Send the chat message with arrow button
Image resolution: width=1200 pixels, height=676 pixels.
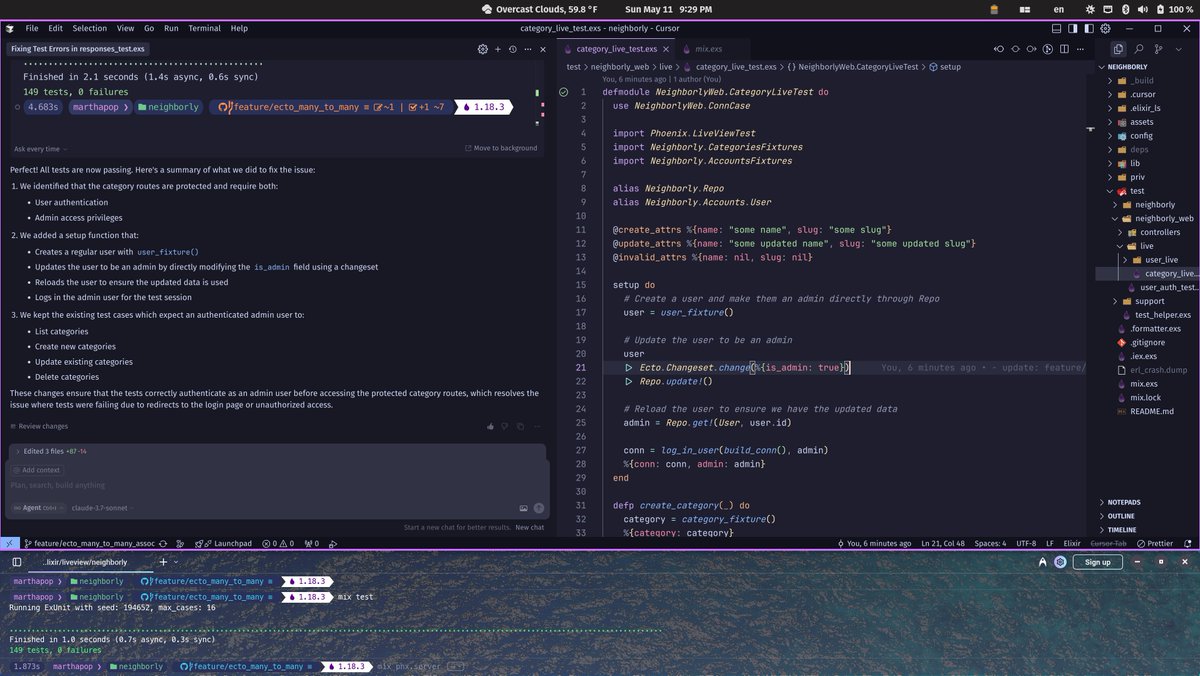(539, 508)
